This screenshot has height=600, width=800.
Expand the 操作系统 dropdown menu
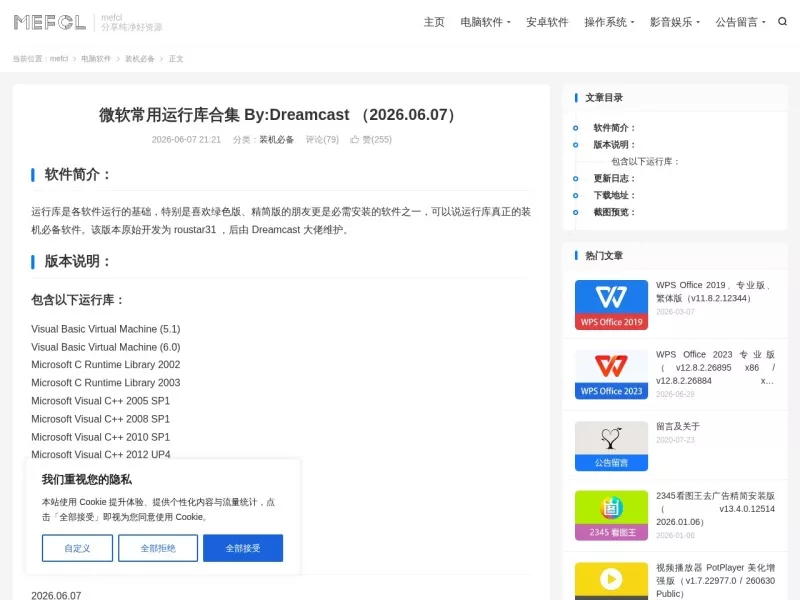click(x=609, y=22)
